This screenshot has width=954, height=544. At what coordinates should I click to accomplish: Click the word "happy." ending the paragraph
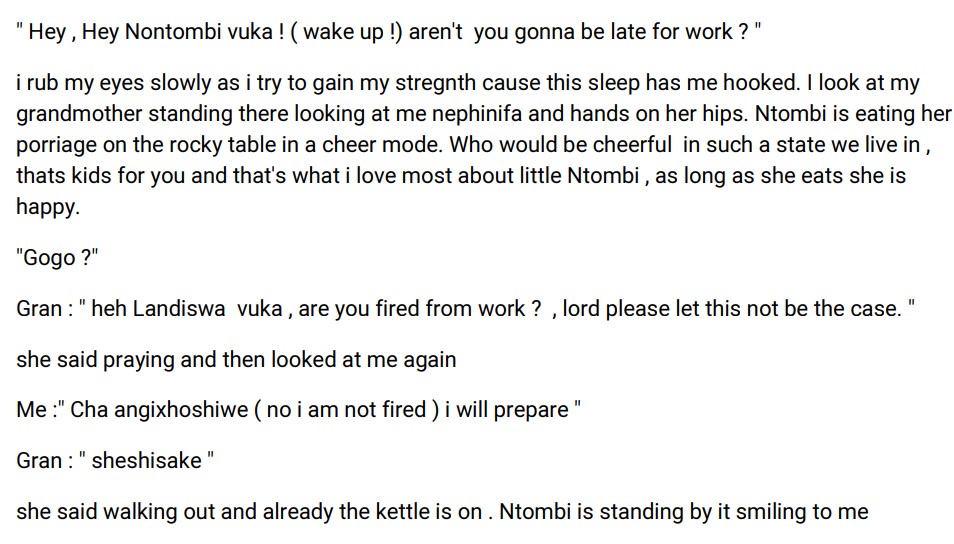tap(48, 207)
